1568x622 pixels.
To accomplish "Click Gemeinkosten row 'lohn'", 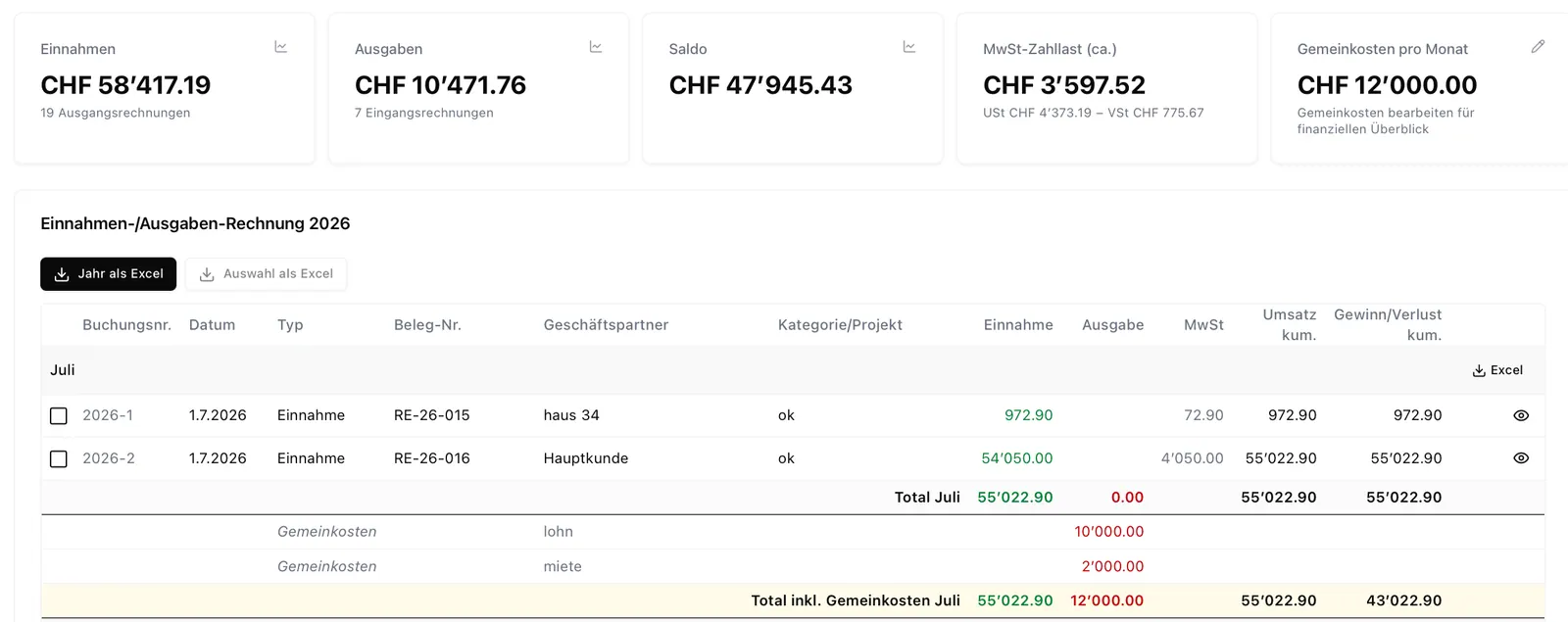I will point(793,532).
